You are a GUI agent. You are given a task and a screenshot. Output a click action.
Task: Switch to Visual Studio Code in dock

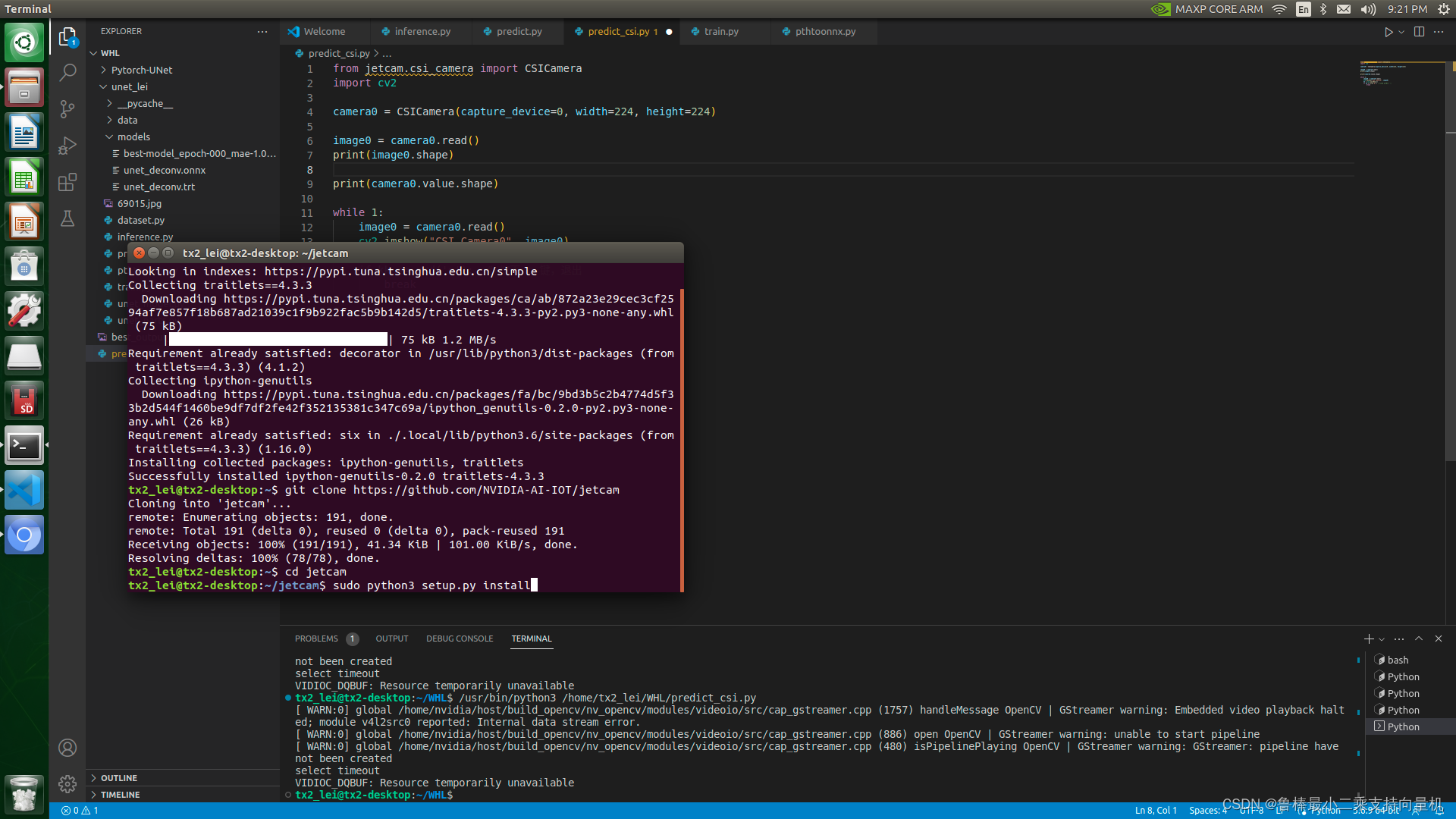coord(24,490)
